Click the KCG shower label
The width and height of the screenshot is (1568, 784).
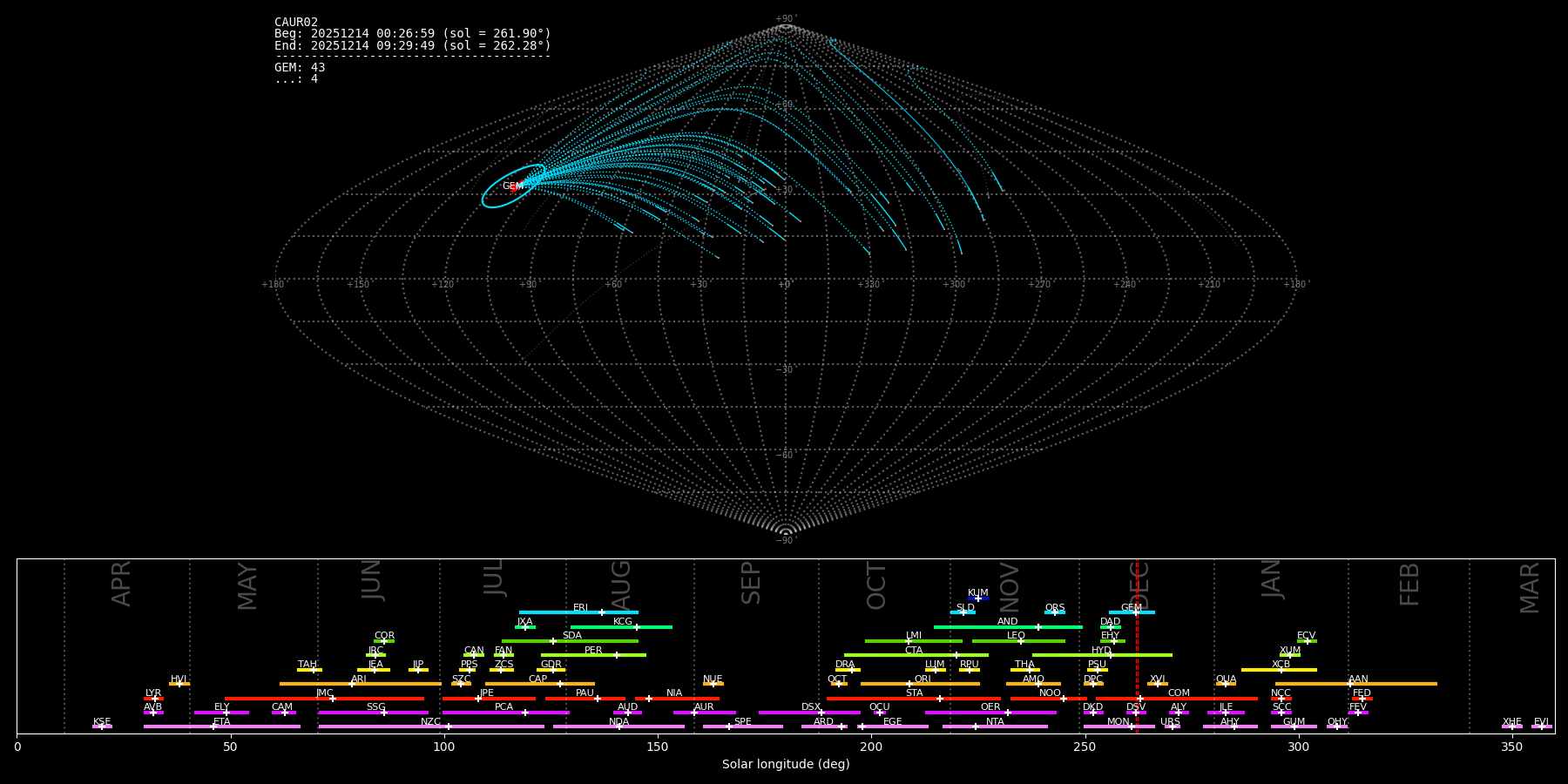pyautogui.click(x=623, y=622)
